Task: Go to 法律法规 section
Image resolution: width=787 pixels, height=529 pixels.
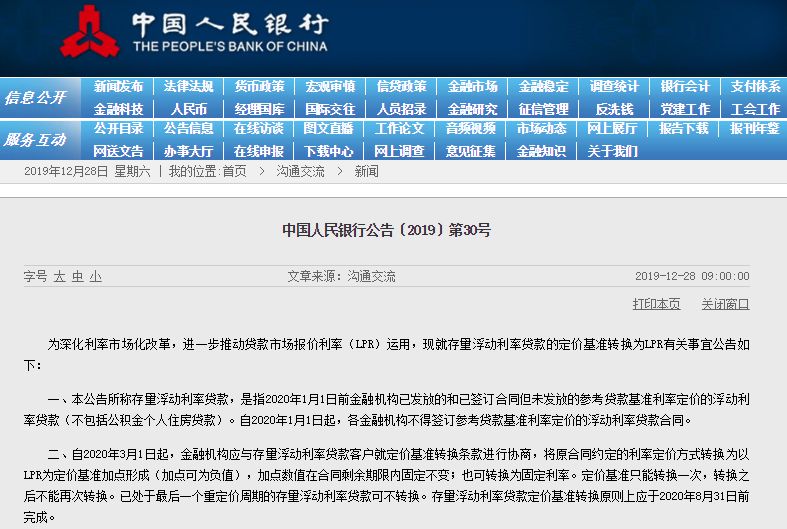Action: coord(189,87)
